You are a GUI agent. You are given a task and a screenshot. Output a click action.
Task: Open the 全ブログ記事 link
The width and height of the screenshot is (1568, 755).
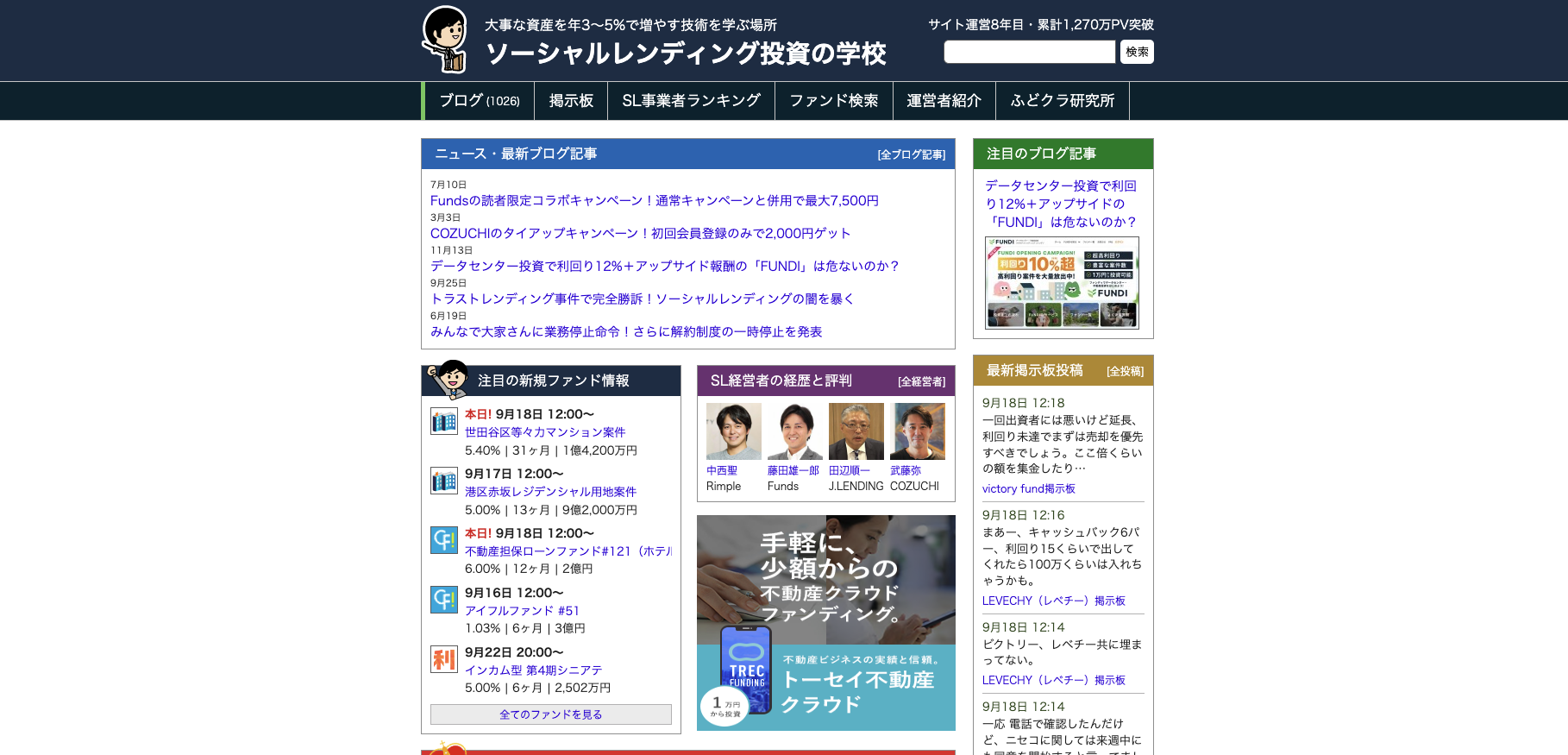pos(911,155)
